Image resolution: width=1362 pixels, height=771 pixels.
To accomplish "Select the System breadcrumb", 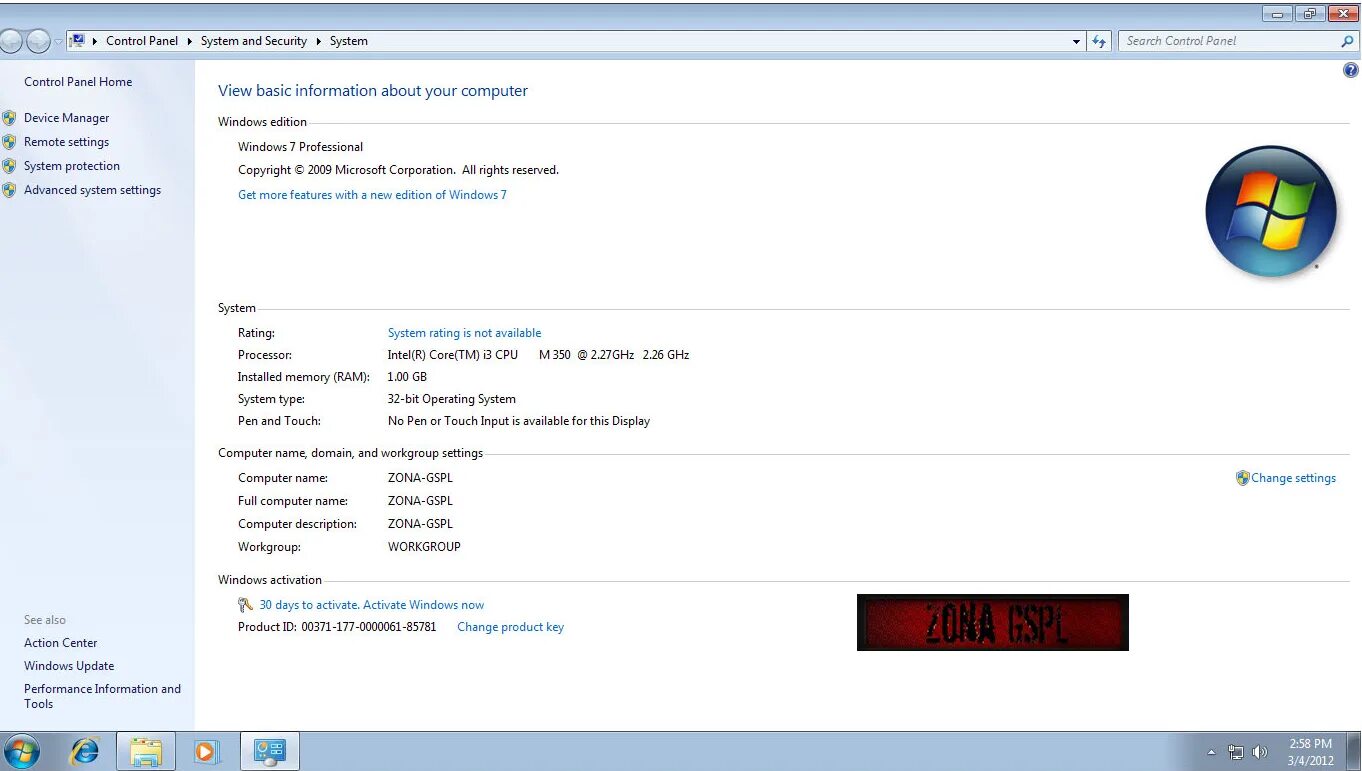I will click(349, 41).
